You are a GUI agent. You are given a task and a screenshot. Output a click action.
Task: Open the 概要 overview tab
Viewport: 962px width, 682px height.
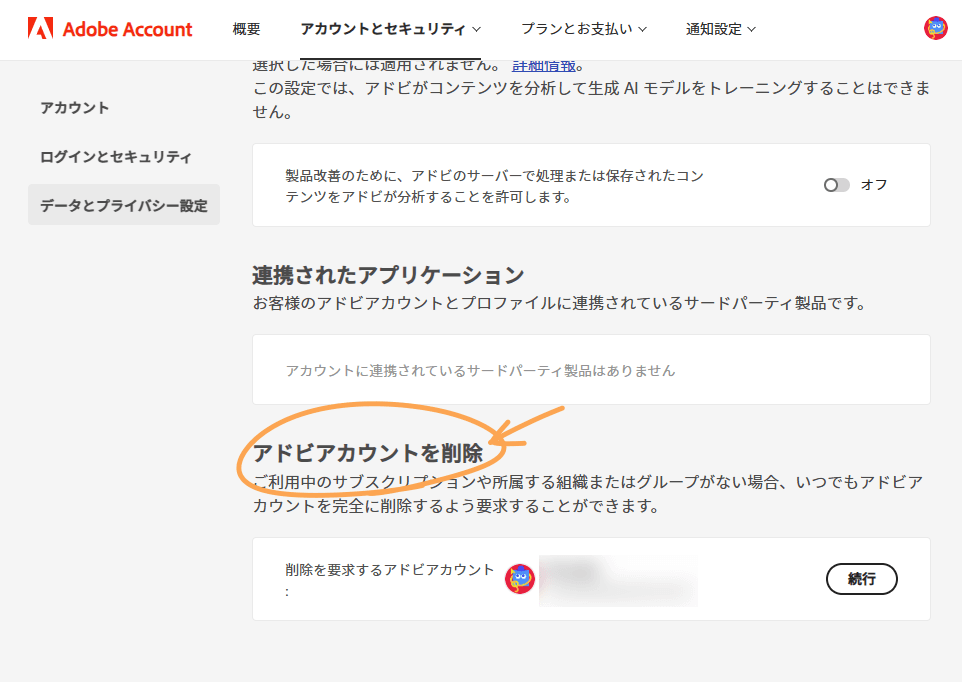click(247, 29)
